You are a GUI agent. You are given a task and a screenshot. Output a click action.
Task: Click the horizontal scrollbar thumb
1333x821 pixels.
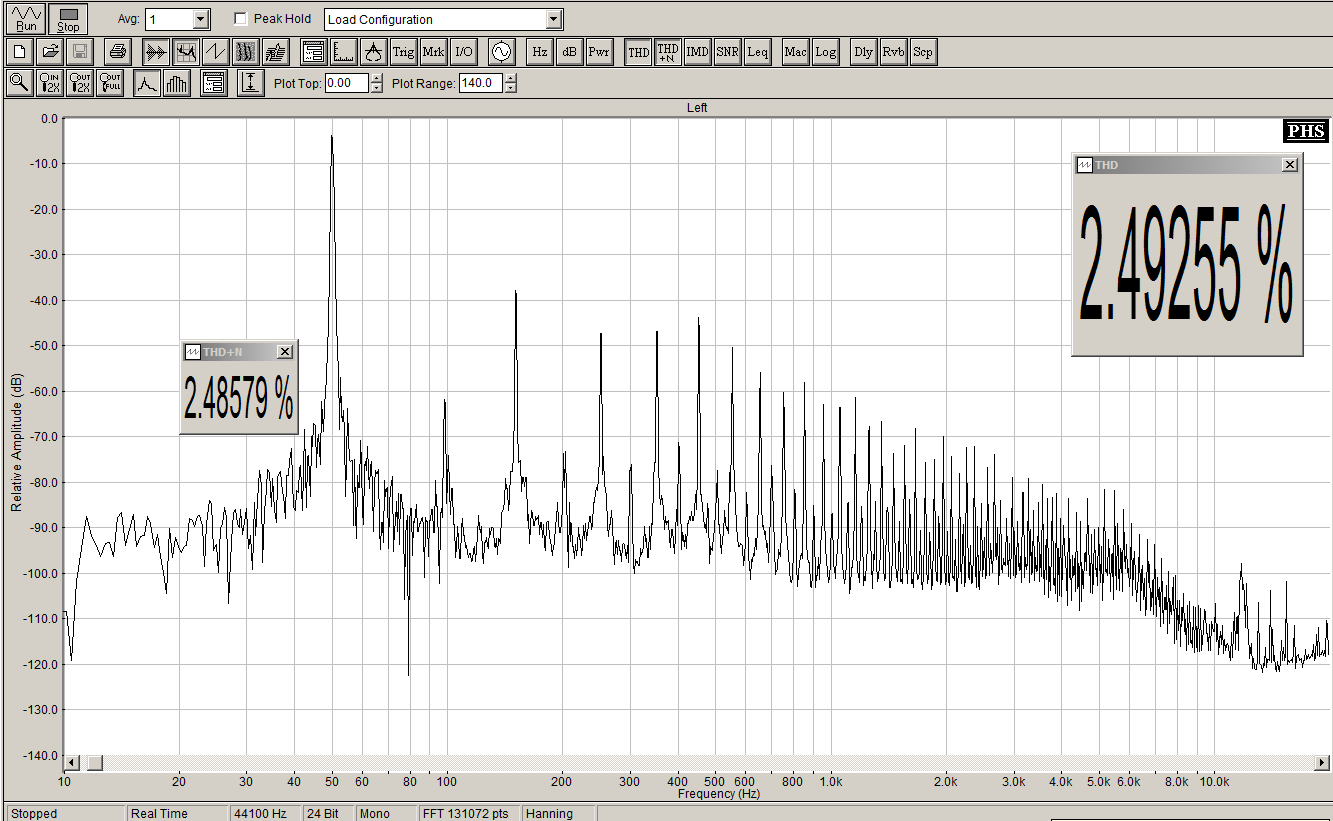pos(95,763)
